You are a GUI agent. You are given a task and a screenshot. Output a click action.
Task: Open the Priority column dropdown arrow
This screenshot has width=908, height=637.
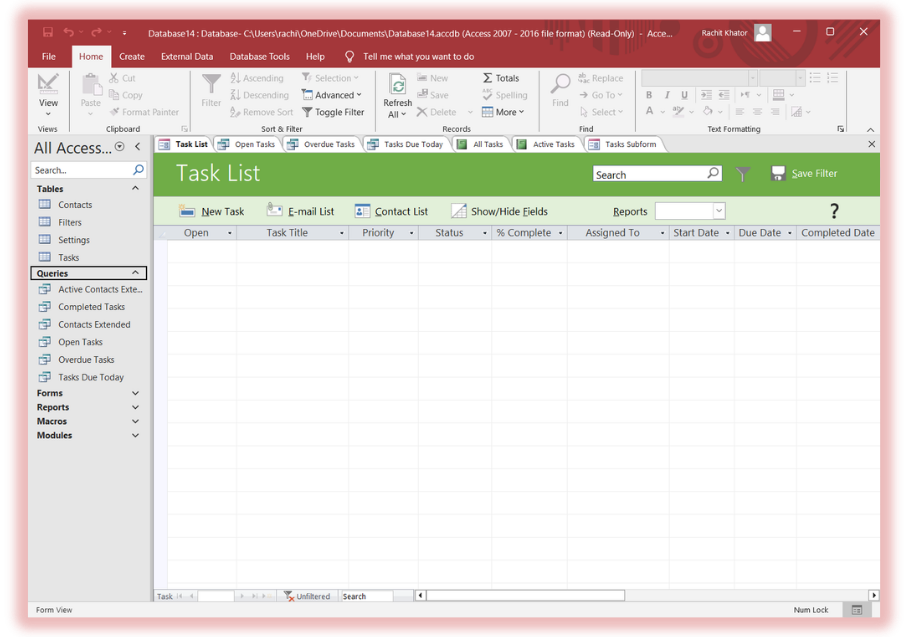[x=411, y=233]
